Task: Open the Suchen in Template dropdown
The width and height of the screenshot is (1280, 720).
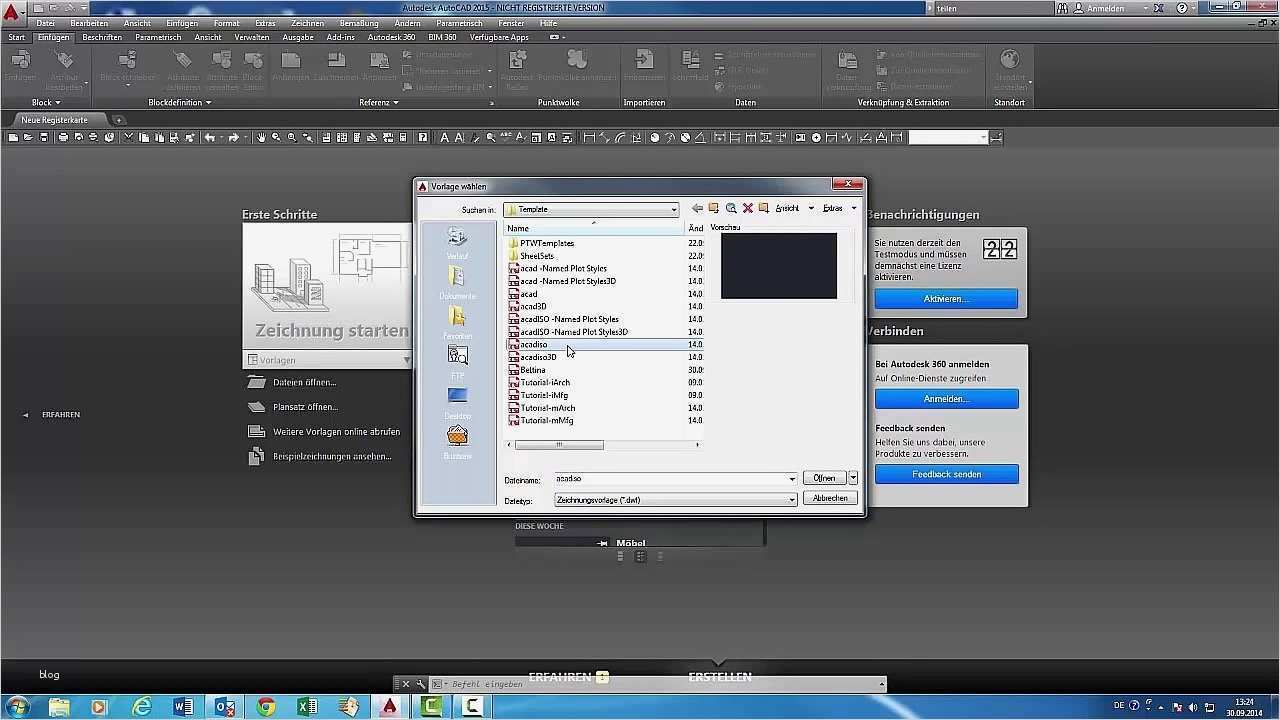Action: (674, 209)
